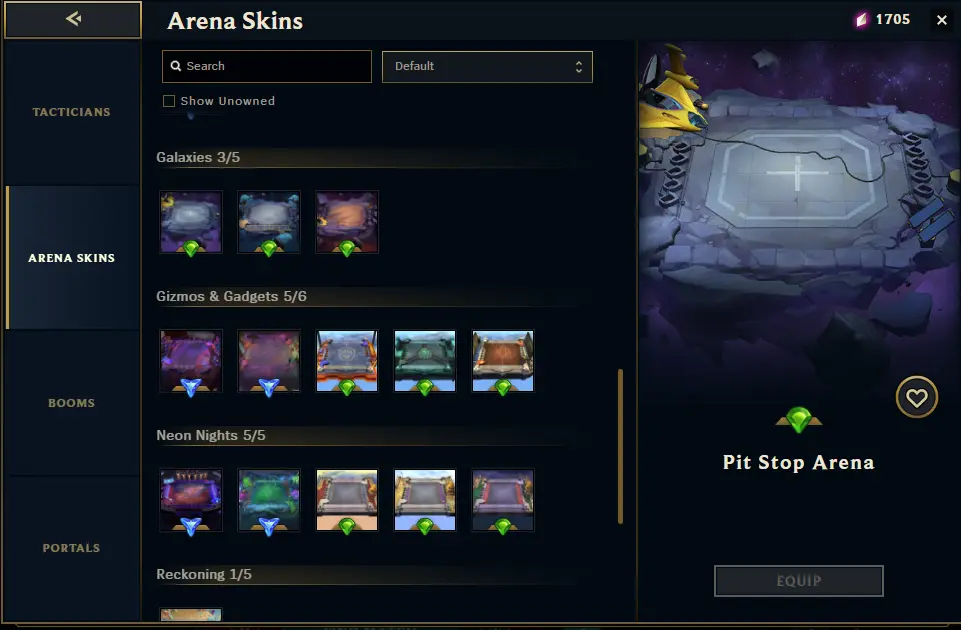
Task: Click the back arrow icon
Action: [x=74, y=19]
